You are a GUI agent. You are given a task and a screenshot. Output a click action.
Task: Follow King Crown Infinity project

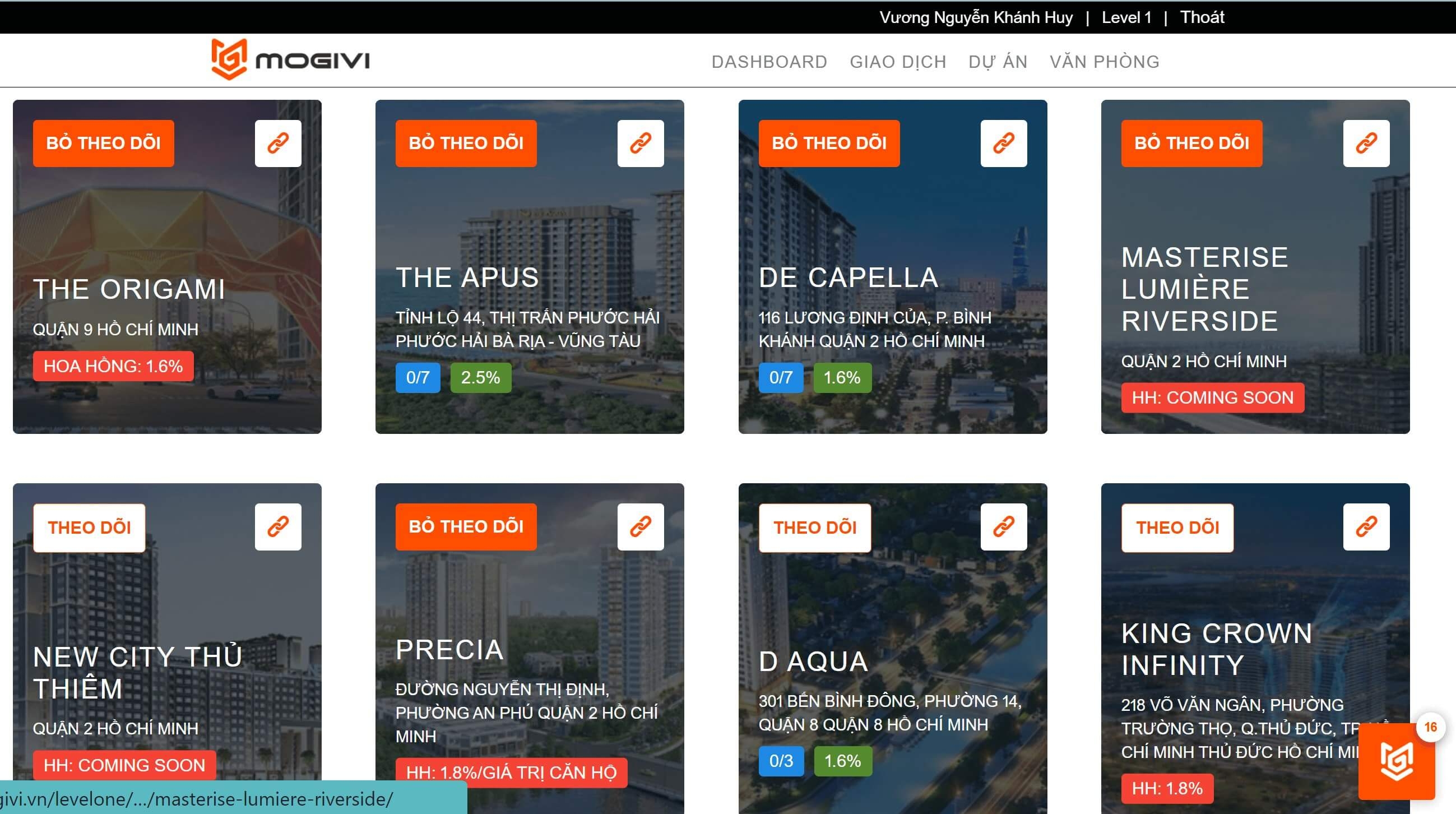click(x=1177, y=528)
